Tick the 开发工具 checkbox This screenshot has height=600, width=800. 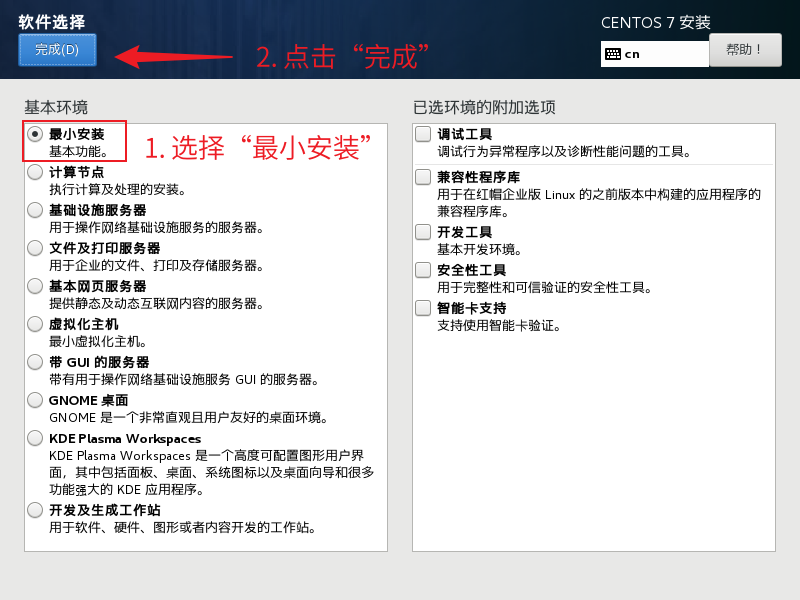424,232
